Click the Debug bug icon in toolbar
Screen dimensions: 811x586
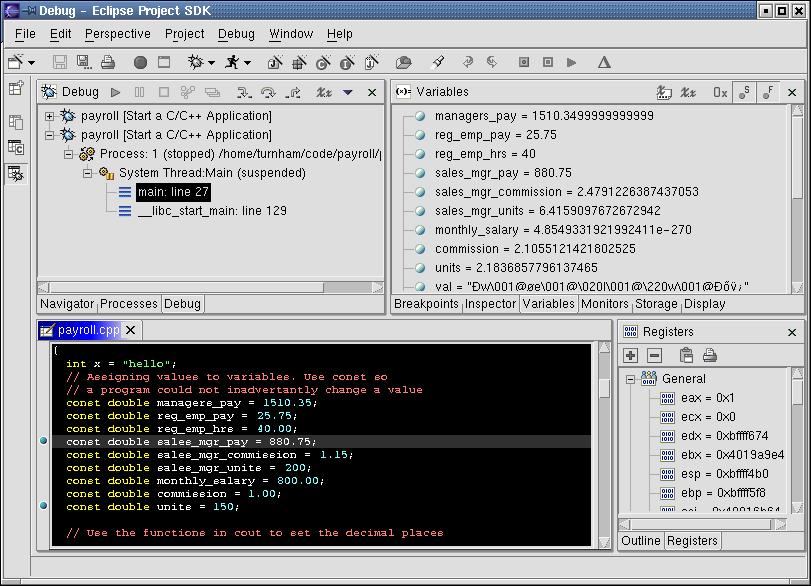tap(195, 62)
